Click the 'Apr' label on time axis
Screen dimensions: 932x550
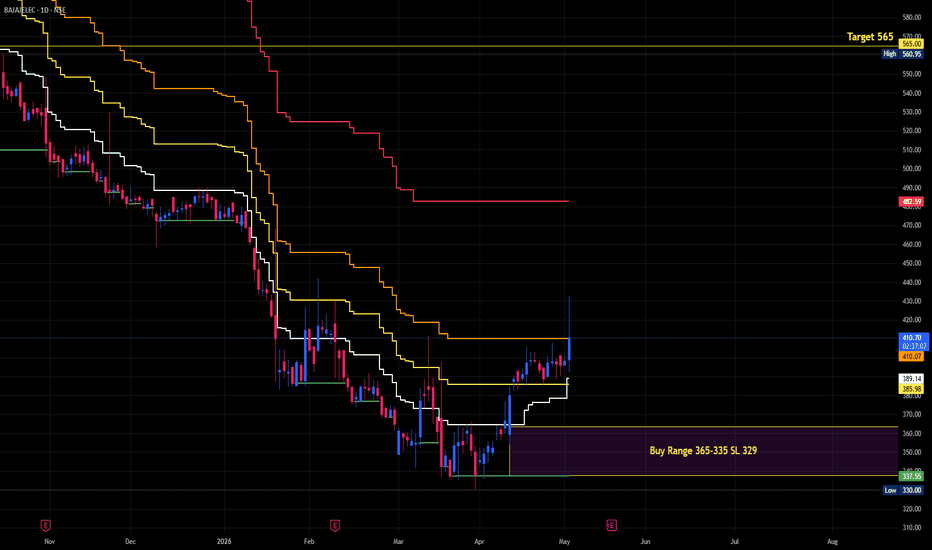tap(479, 542)
